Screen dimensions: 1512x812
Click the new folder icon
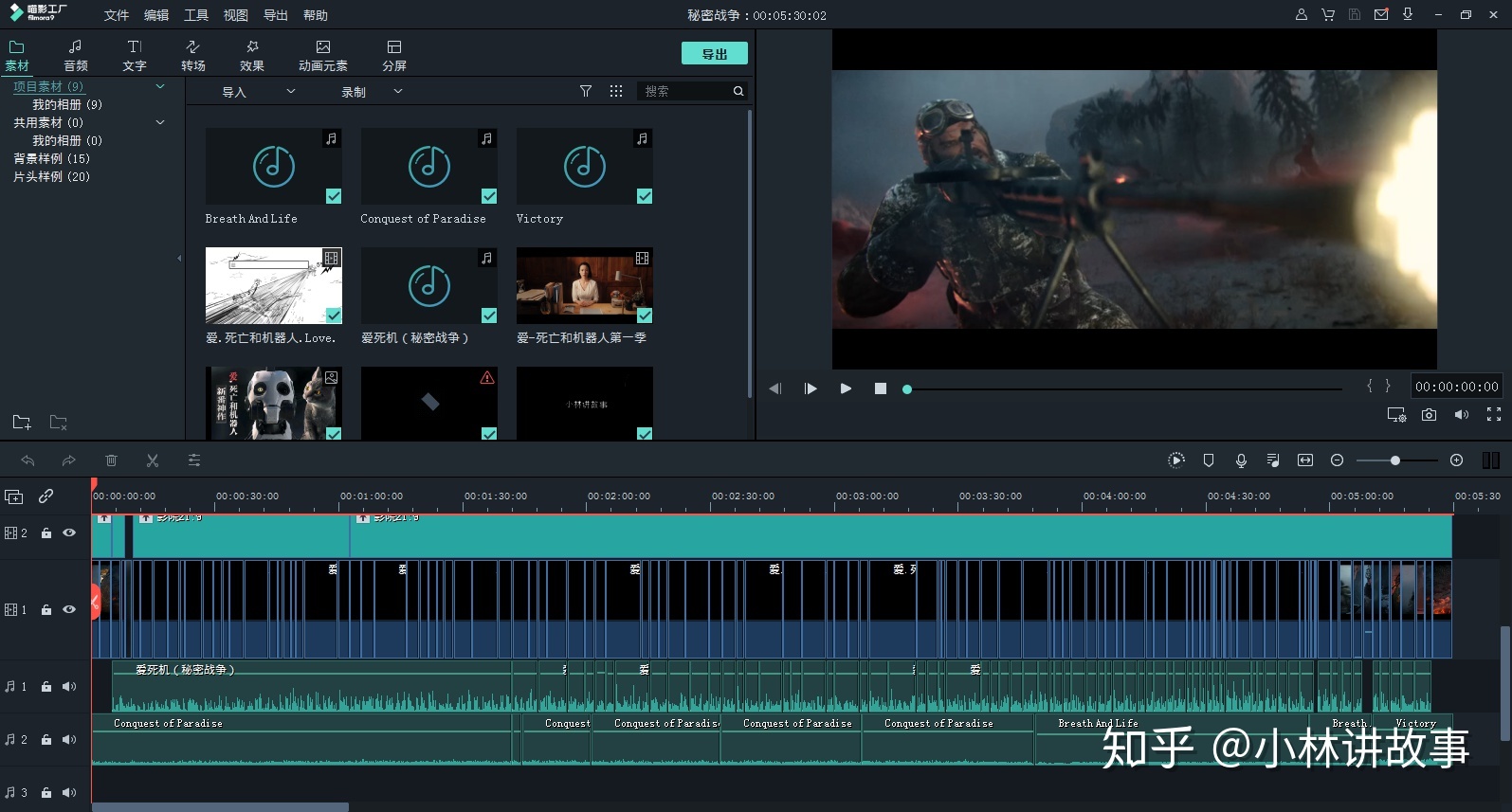click(22, 423)
